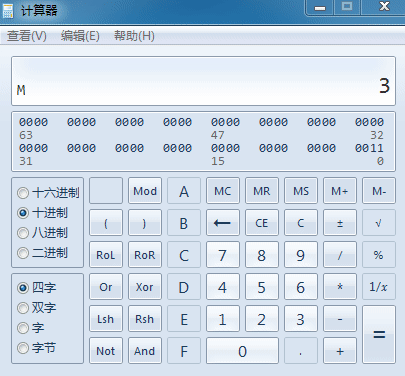The image size is (405, 376).
Task: Open the 帮助(H) menu
Action: point(134,36)
